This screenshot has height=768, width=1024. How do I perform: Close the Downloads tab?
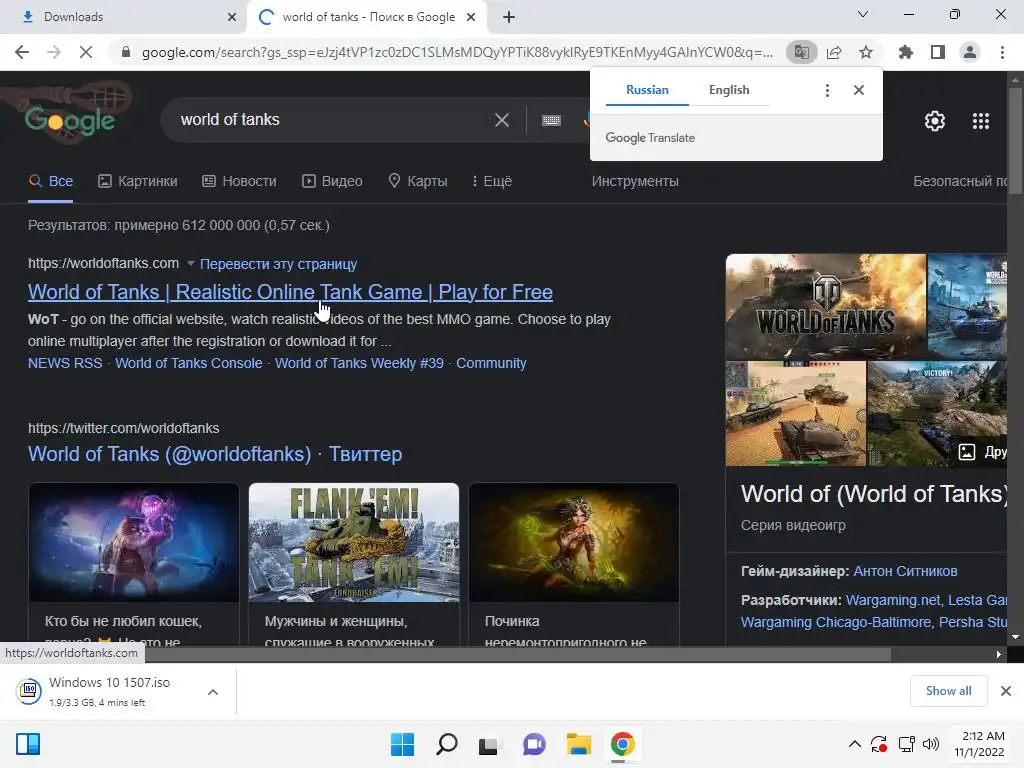232,17
